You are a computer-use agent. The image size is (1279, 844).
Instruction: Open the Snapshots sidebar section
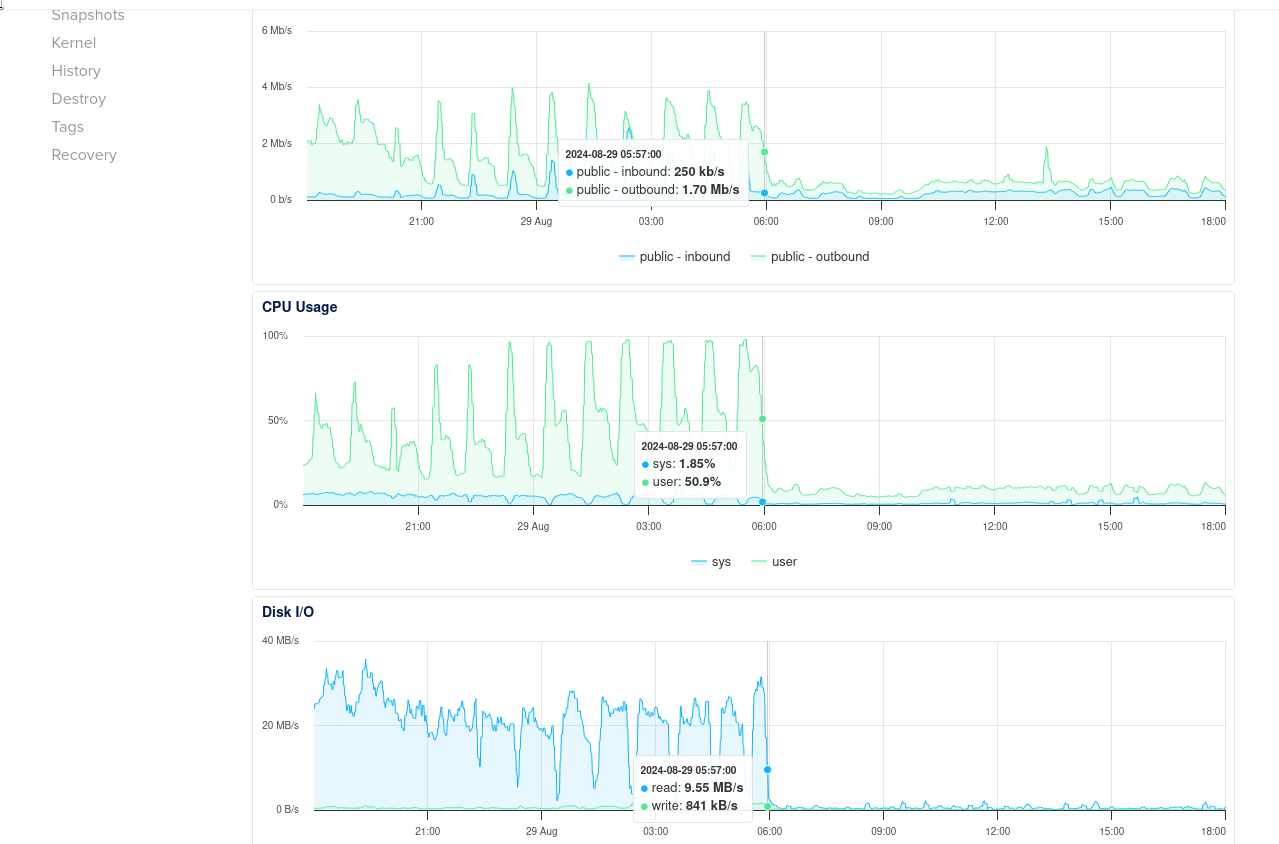pyautogui.click(x=88, y=15)
